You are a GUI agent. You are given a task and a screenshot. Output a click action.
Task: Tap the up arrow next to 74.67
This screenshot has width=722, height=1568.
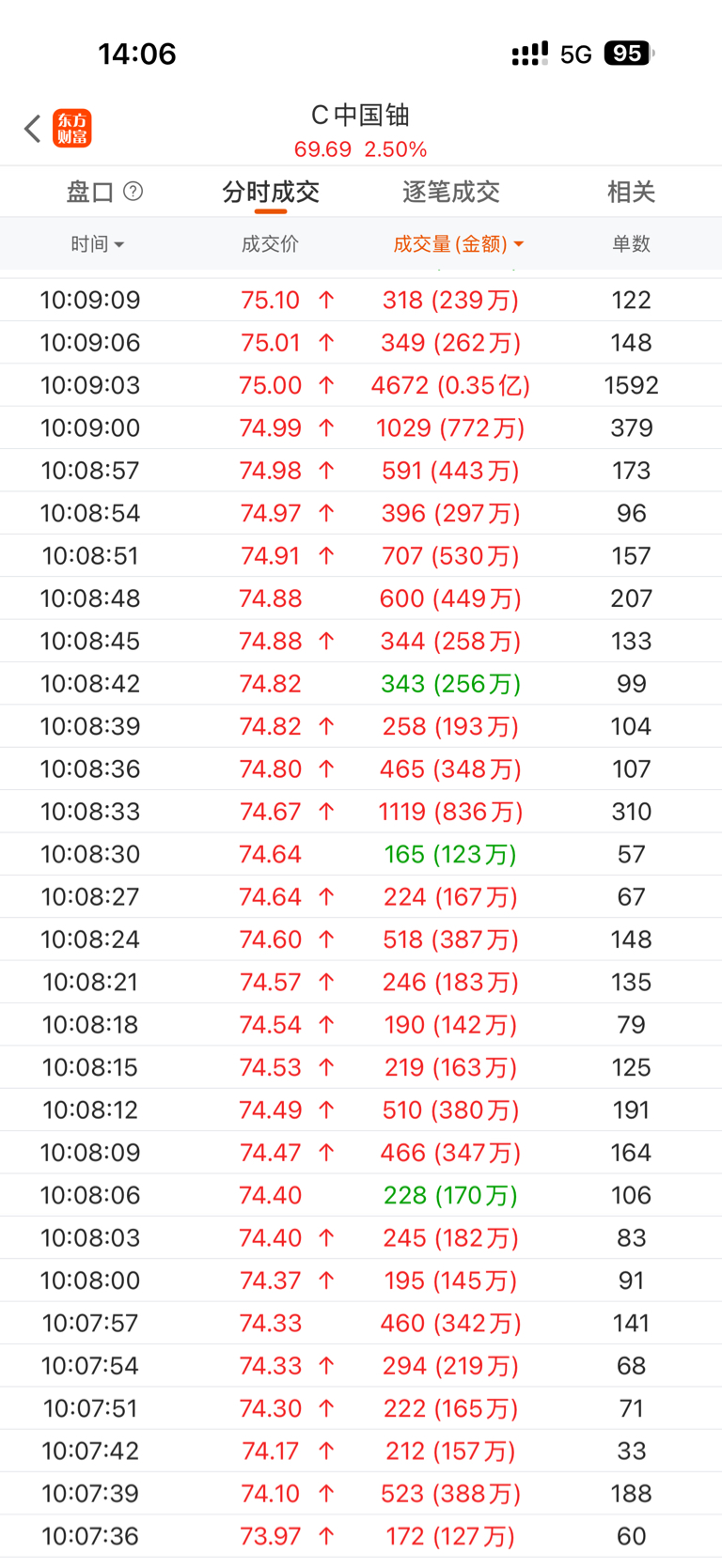click(x=326, y=812)
